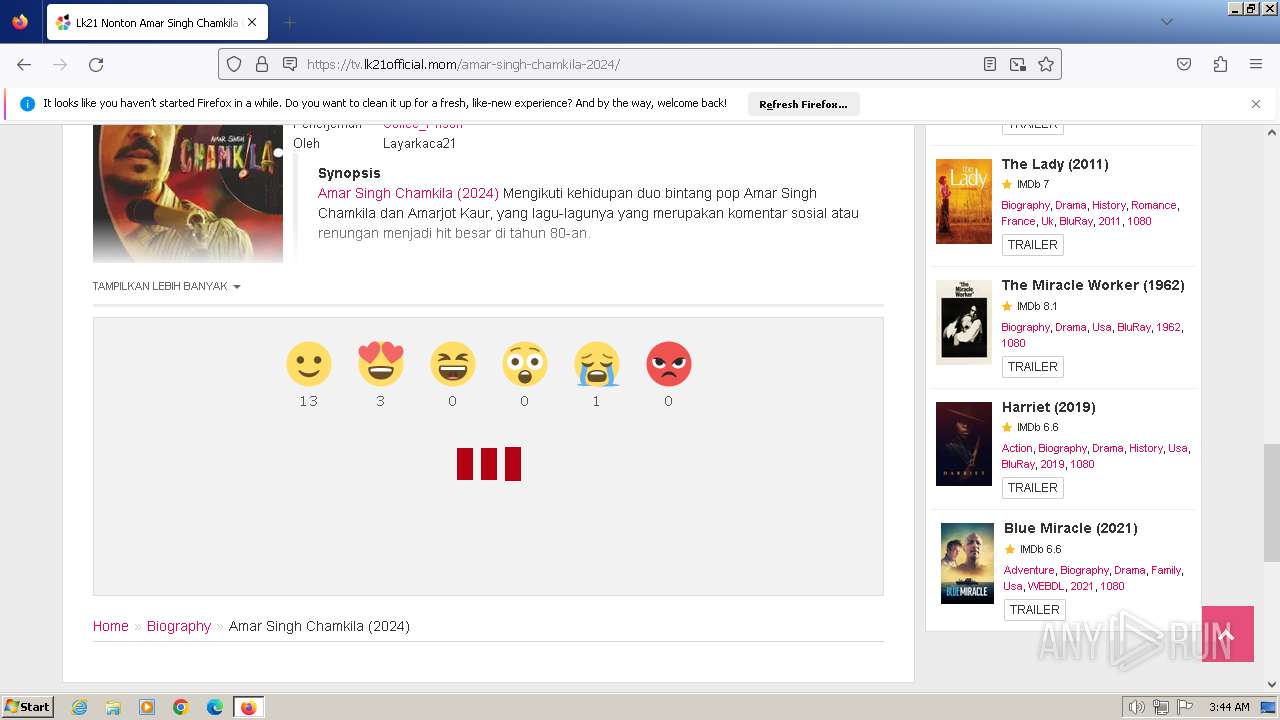This screenshot has height=720, width=1280.
Task: Dismiss the Firefox refresh notification bar
Action: [x=1256, y=104]
